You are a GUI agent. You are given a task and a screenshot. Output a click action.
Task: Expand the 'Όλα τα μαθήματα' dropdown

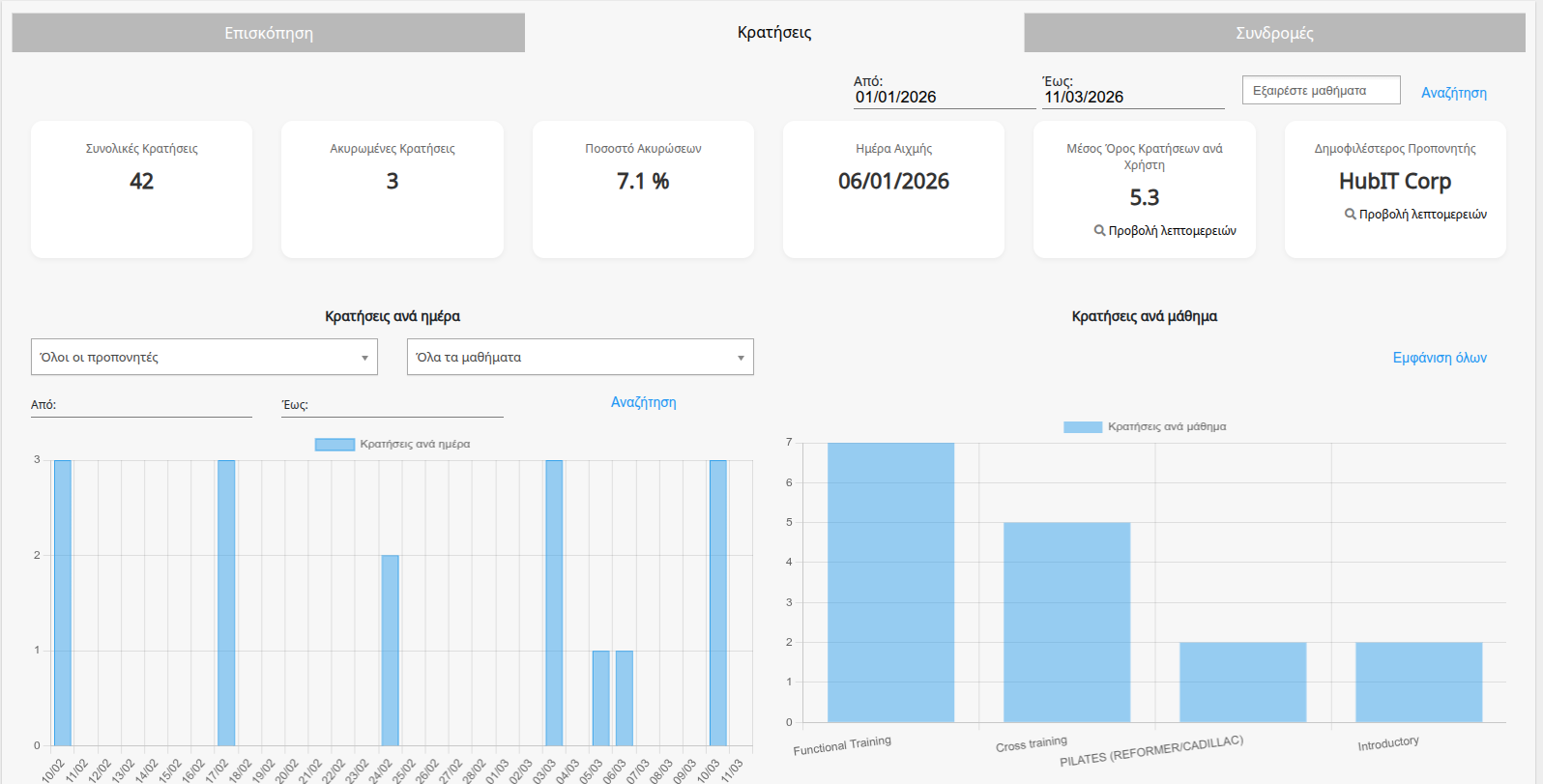pos(579,357)
